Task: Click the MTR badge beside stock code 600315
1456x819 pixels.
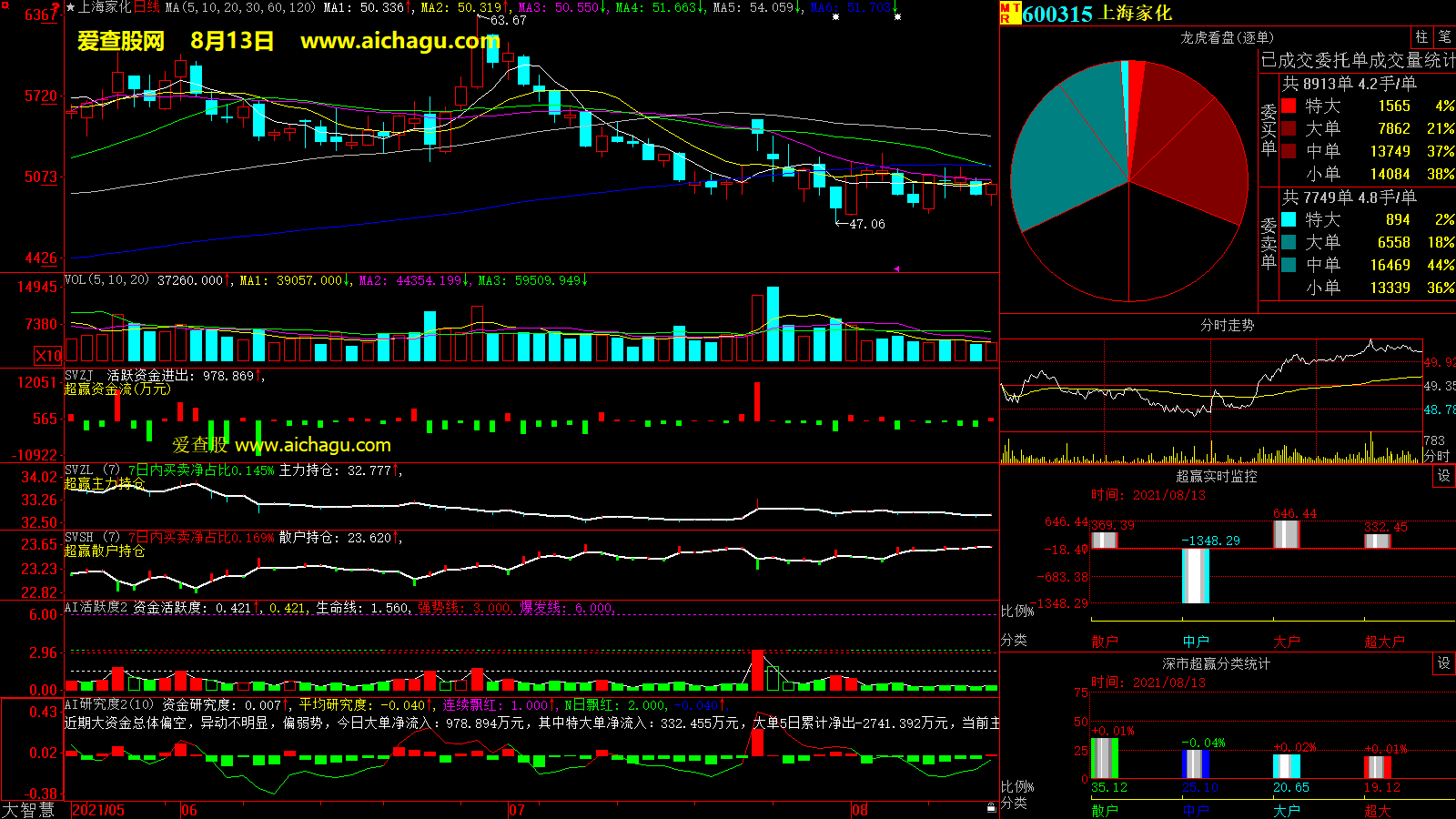Action: tap(1010, 13)
